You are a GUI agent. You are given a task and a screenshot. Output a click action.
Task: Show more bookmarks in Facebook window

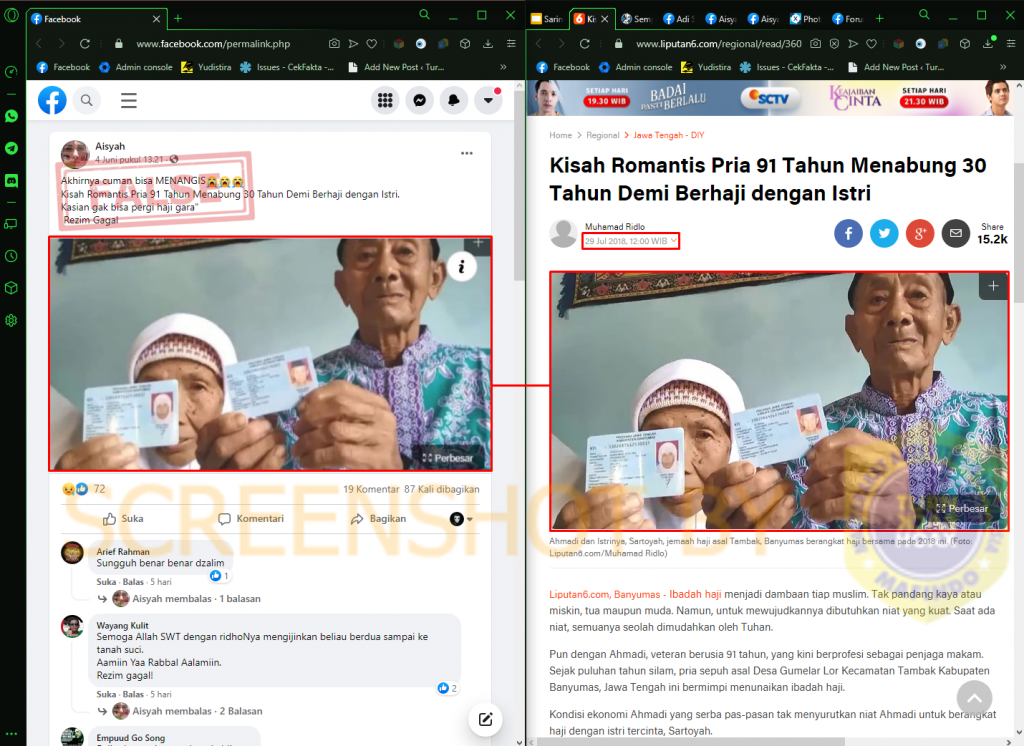tap(503, 67)
